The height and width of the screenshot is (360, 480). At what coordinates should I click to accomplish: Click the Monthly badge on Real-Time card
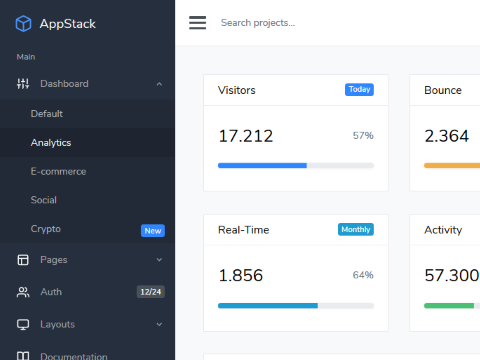pyautogui.click(x=356, y=229)
